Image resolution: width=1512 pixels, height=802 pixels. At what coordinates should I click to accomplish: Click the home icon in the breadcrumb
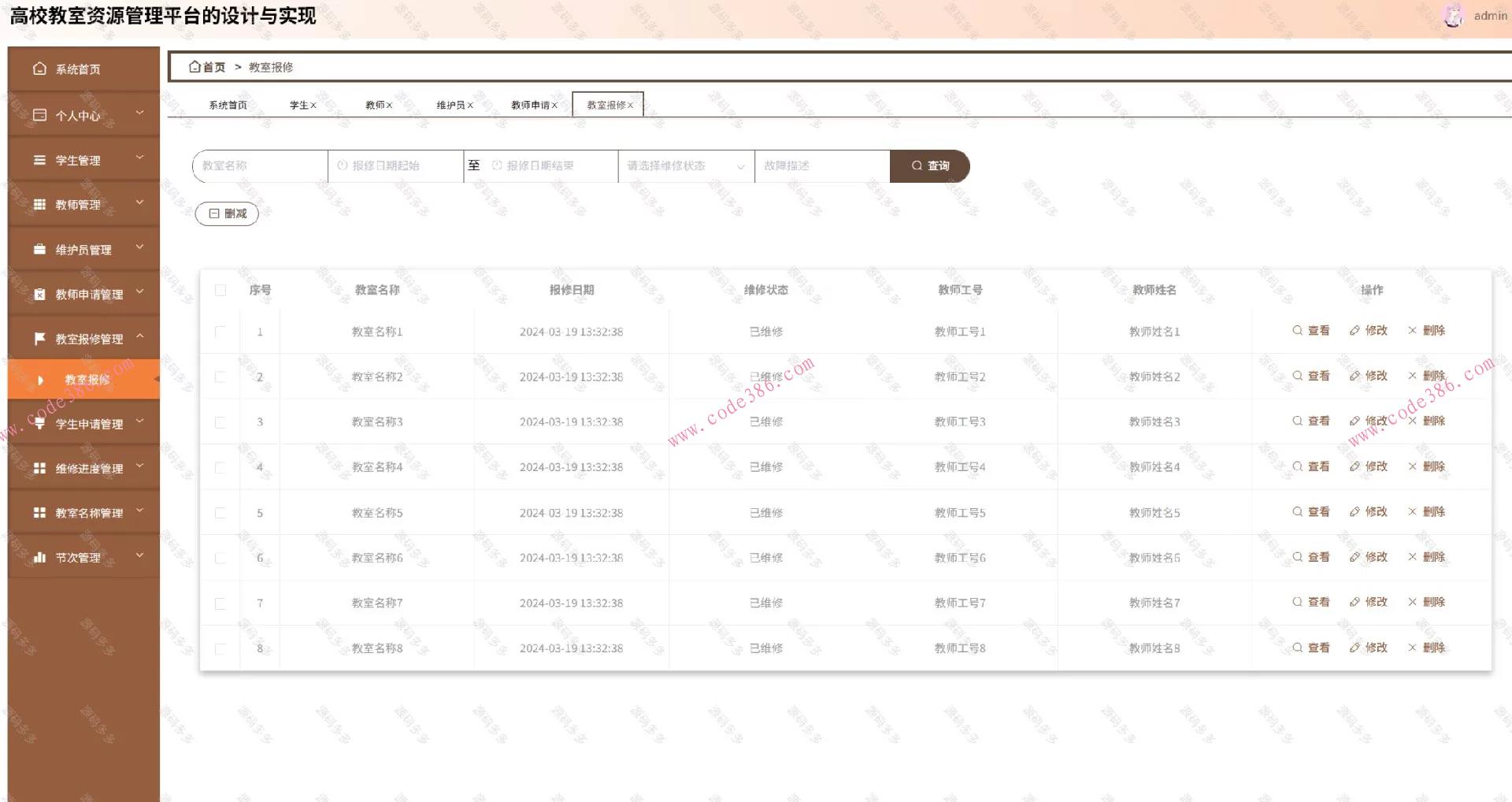195,67
